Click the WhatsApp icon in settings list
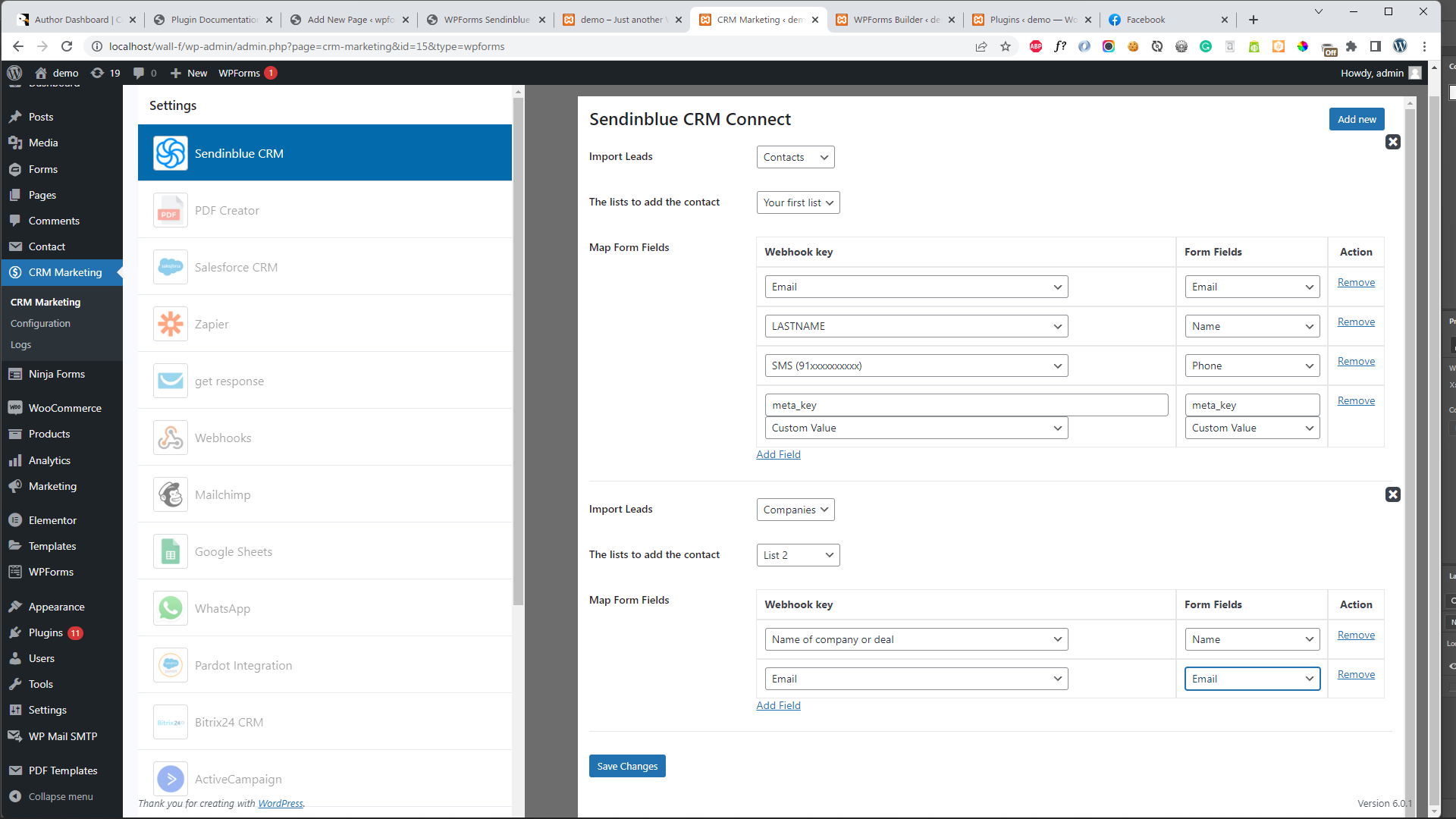Viewport: 1456px width, 819px height. (x=170, y=608)
